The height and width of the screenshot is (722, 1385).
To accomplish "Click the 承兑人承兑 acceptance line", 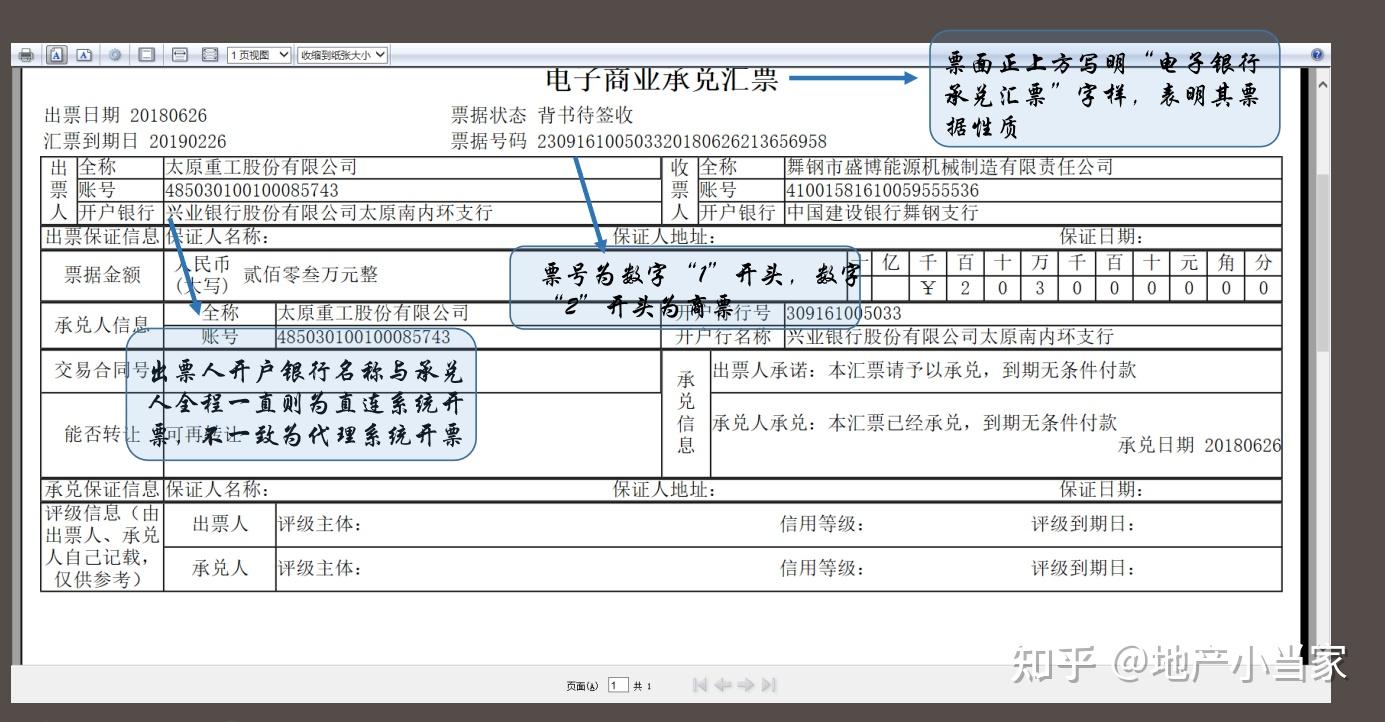I will [914, 423].
